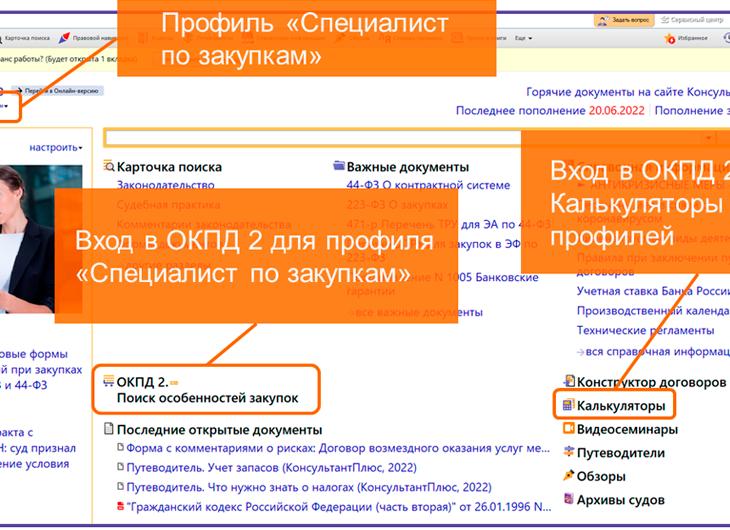
Task: Click the Архивы судов icon
Action: 568,498
